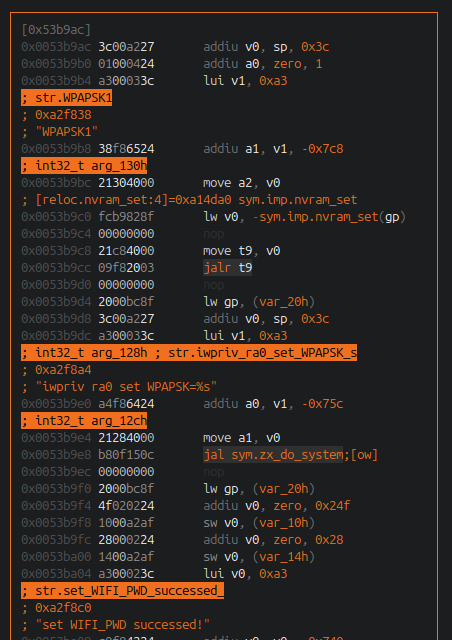Click the move t9, v0 instruction
The width and height of the screenshot is (452, 640).
click(242, 251)
